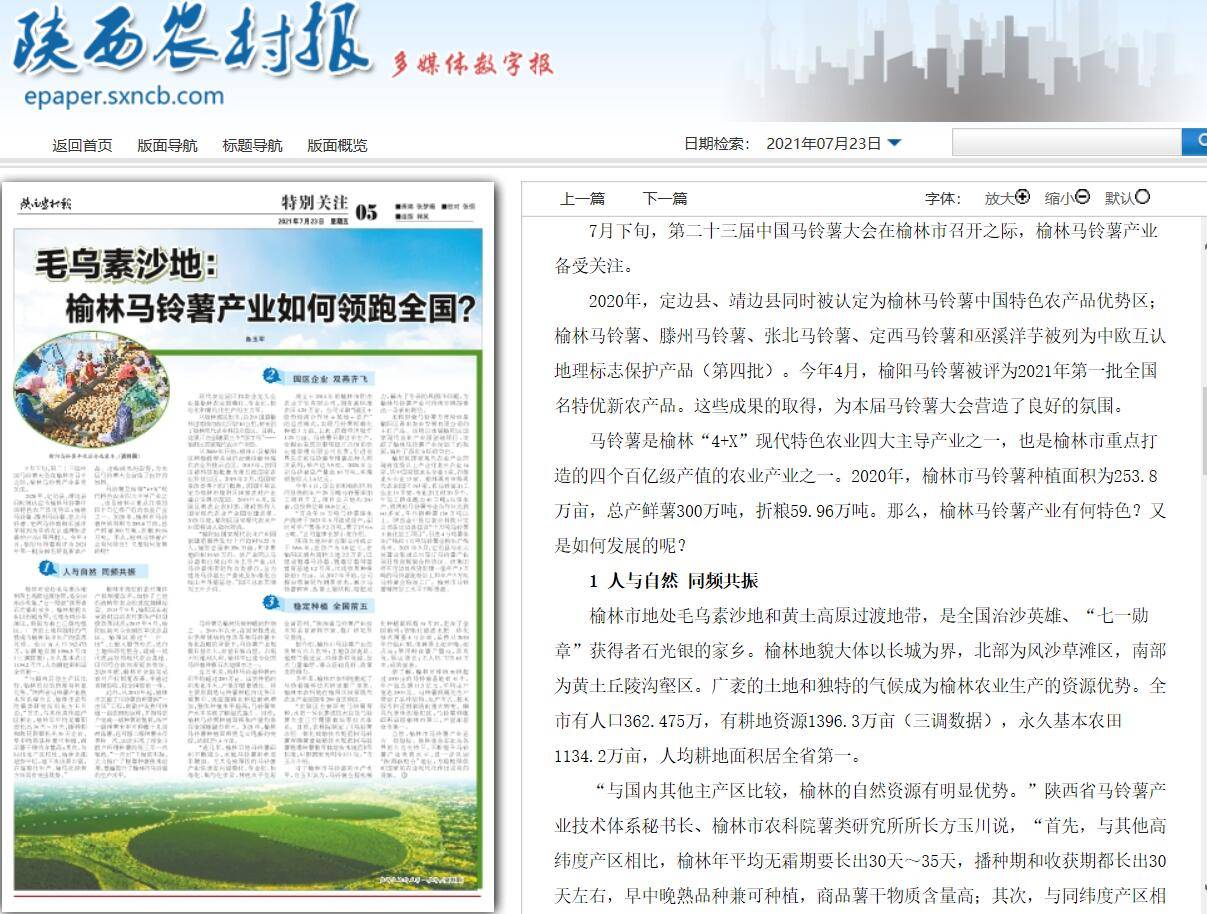Open section 2 园区企业 双燕齐飞 on page
The width and height of the screenshot is (1207, 914).
click(317, 377)
